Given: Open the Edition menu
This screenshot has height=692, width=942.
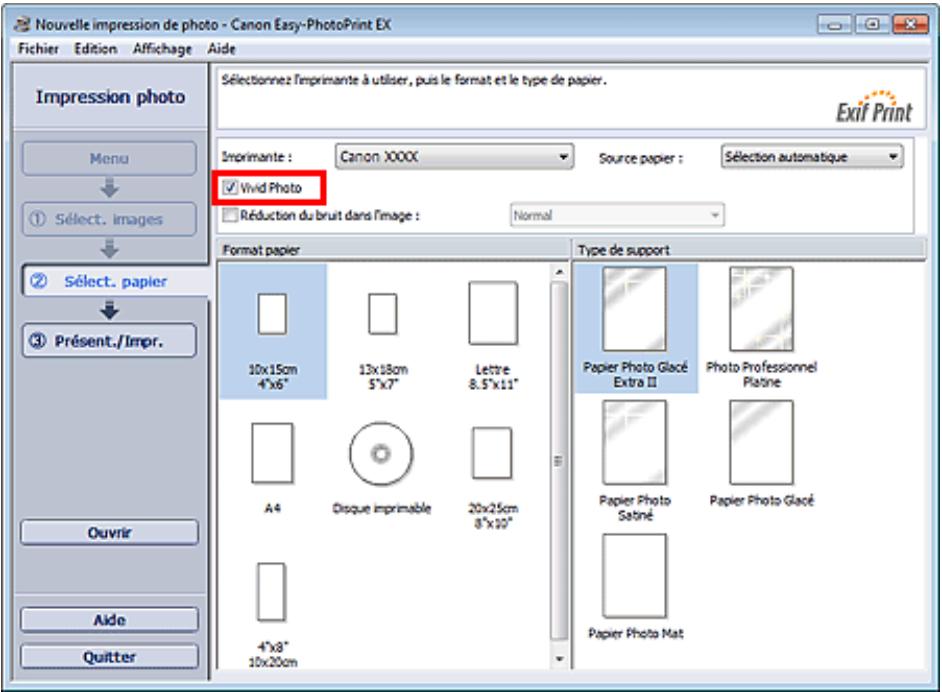Looking at the screenshot, I should [96, 49].
